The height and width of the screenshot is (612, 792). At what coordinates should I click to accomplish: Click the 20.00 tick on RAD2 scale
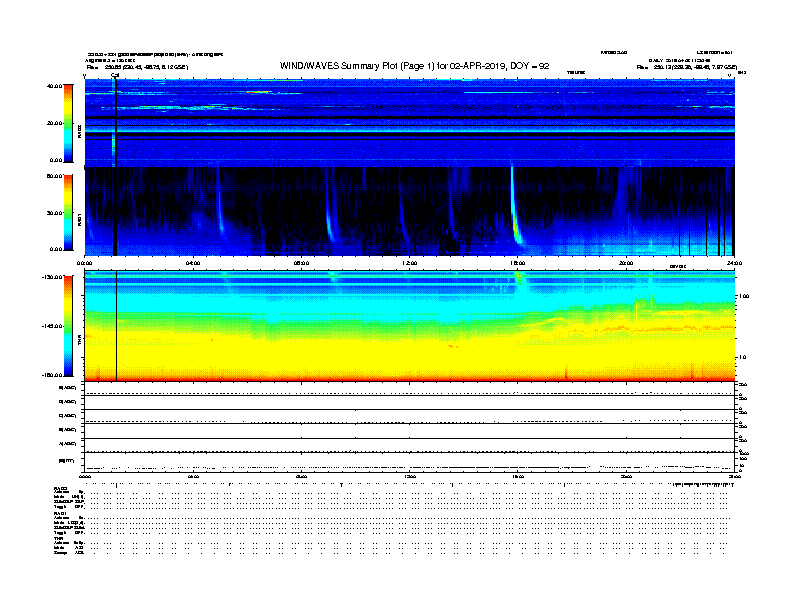(x=54, y=123)
